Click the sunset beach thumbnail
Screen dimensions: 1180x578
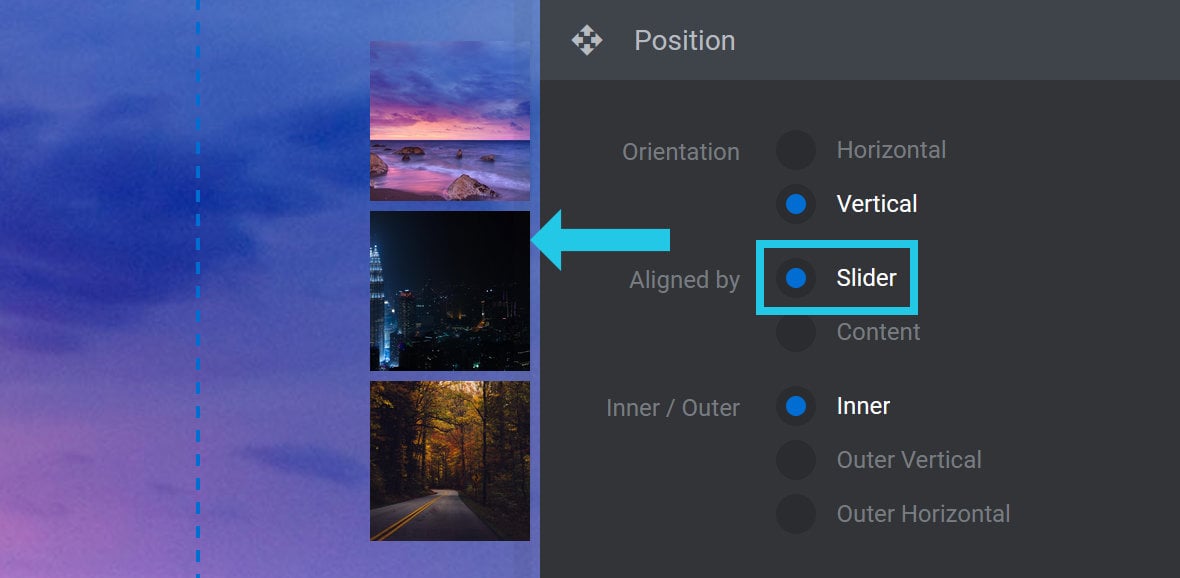[450, 120]
